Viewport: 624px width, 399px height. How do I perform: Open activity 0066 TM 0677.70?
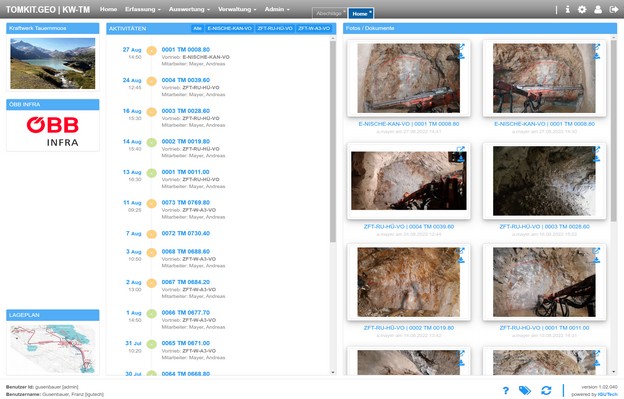(x=185, y=313)
